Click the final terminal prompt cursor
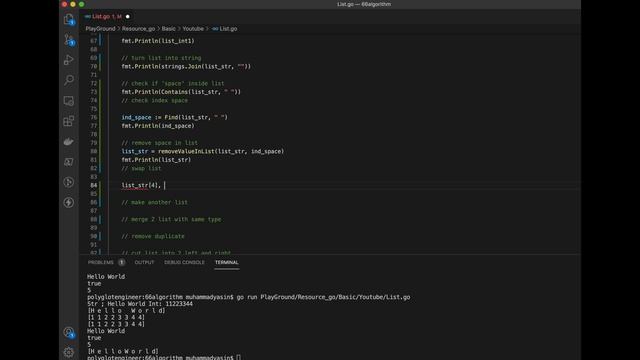This screenshot has width=640, height=360. coord(239,358)
